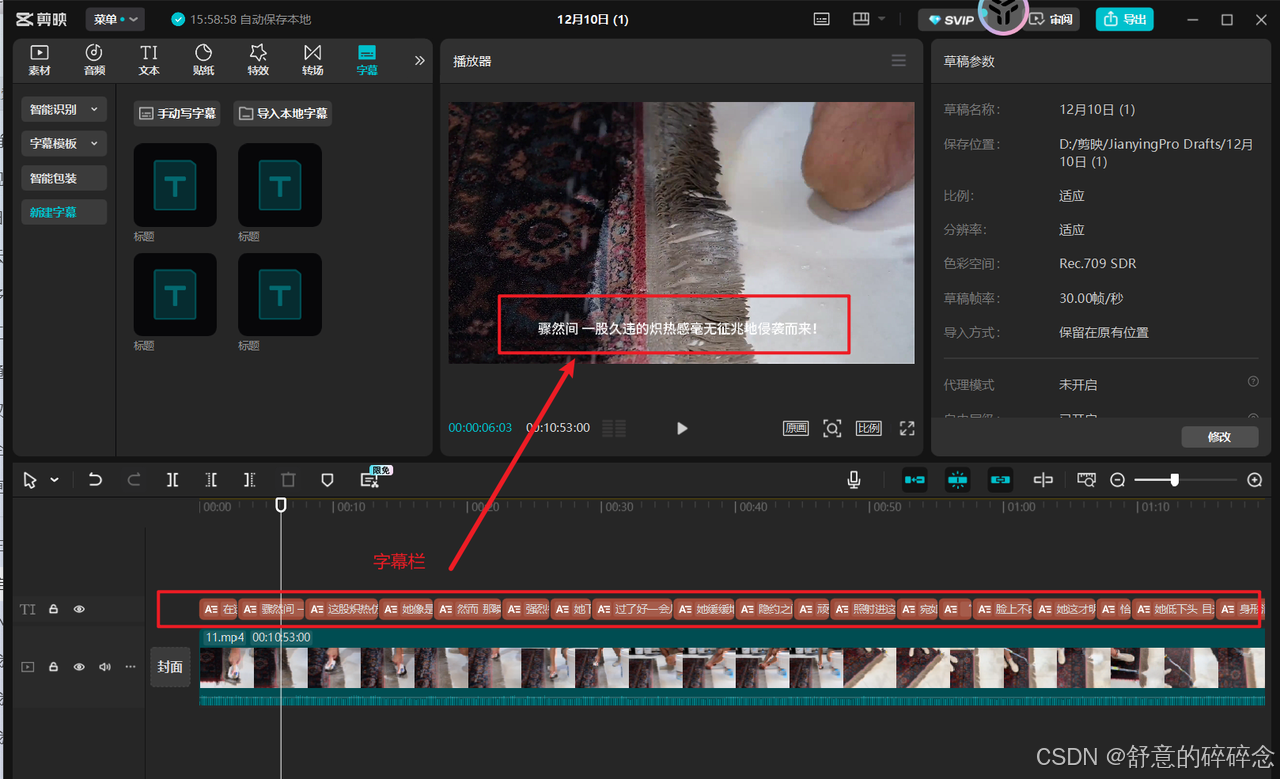Expand the 字幕模板 dropdown
Image resolution: width=1280 pixels, height=779 pixels.
[x=64, y=144]
